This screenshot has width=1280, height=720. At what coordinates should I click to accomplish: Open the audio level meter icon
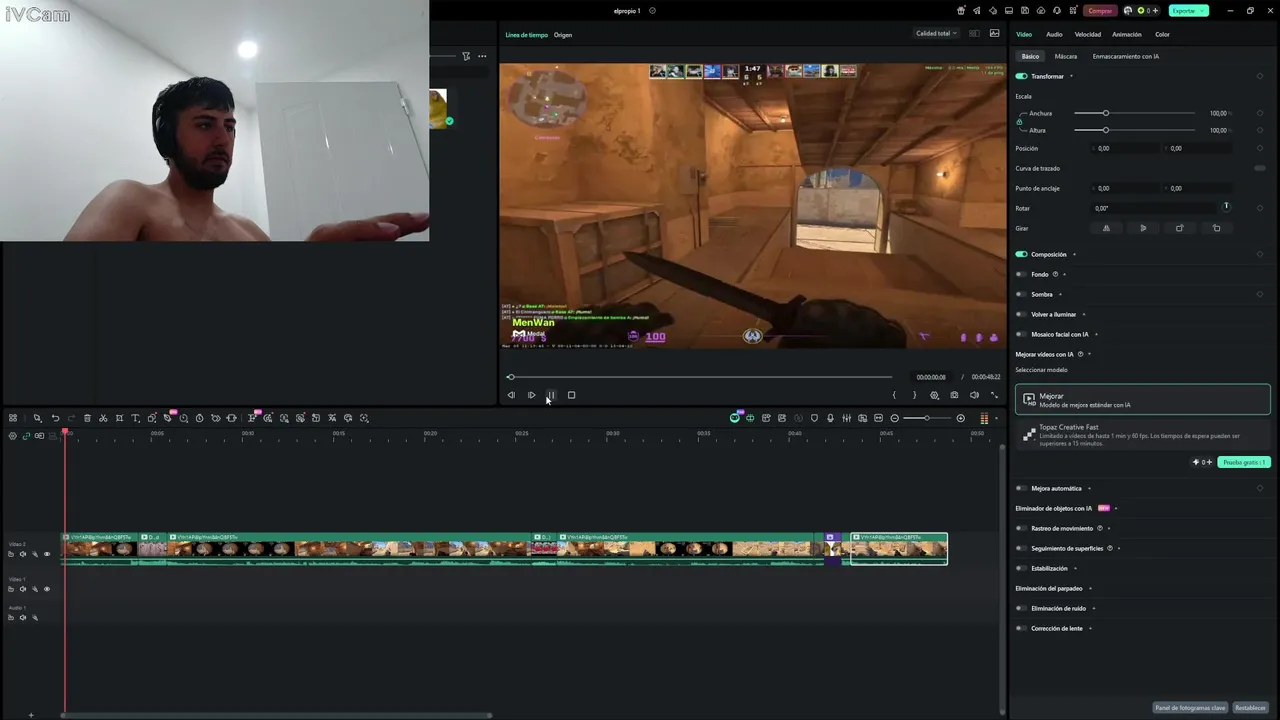(984, 418)
